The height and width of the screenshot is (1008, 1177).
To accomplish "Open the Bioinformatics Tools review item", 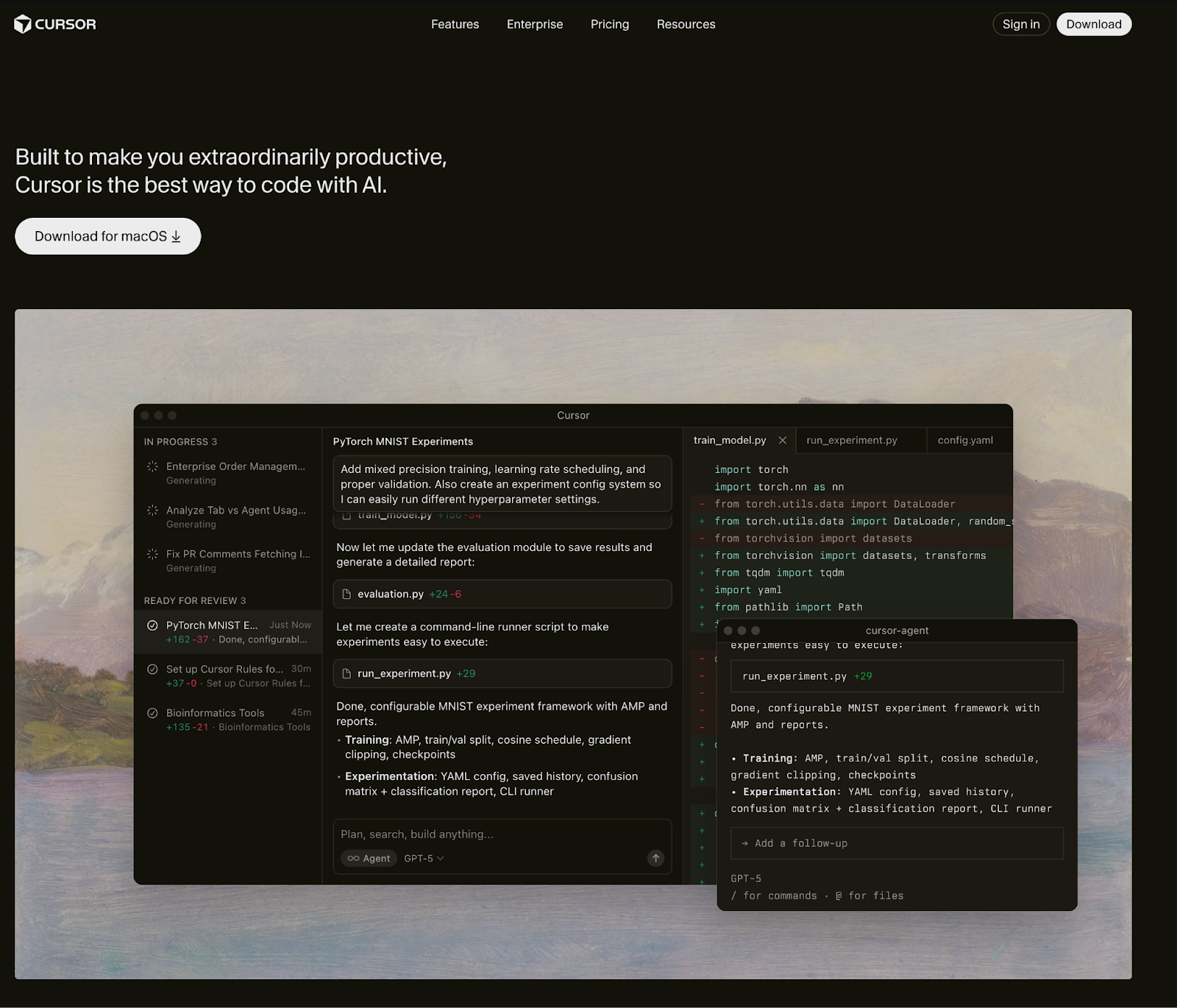I will click(x=228, y=720).
